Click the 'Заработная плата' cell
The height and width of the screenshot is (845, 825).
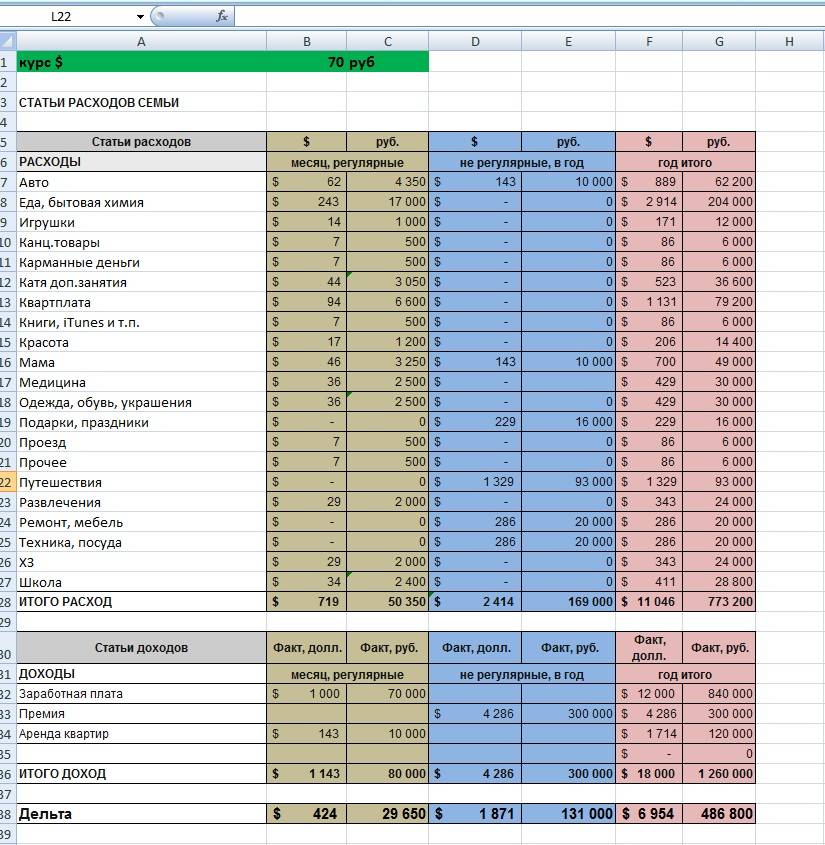tap(141, 694)
